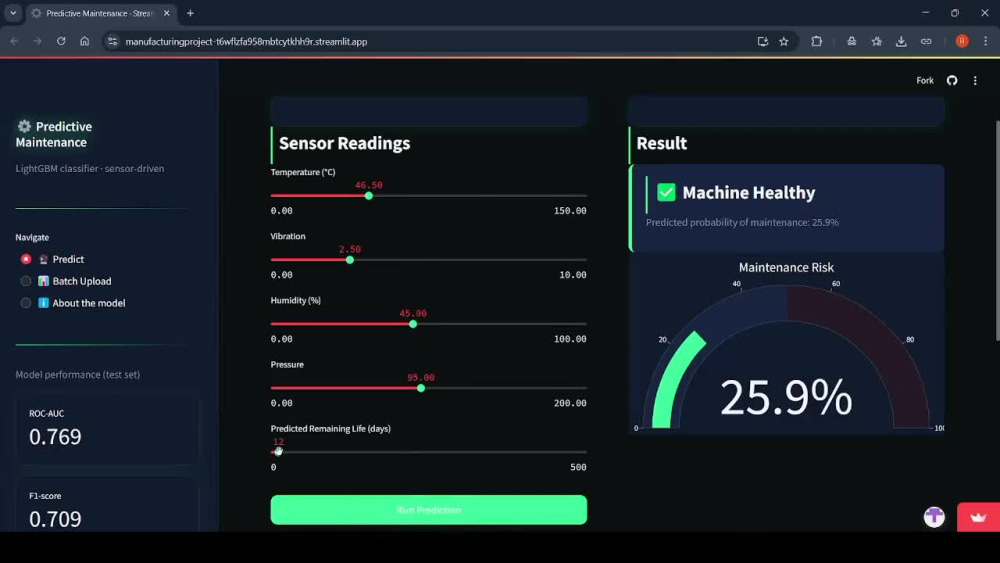The width and height of the screenshot is (1000, 563).
Task: Click the F1-score 0.709 metric
Action: 107,507
